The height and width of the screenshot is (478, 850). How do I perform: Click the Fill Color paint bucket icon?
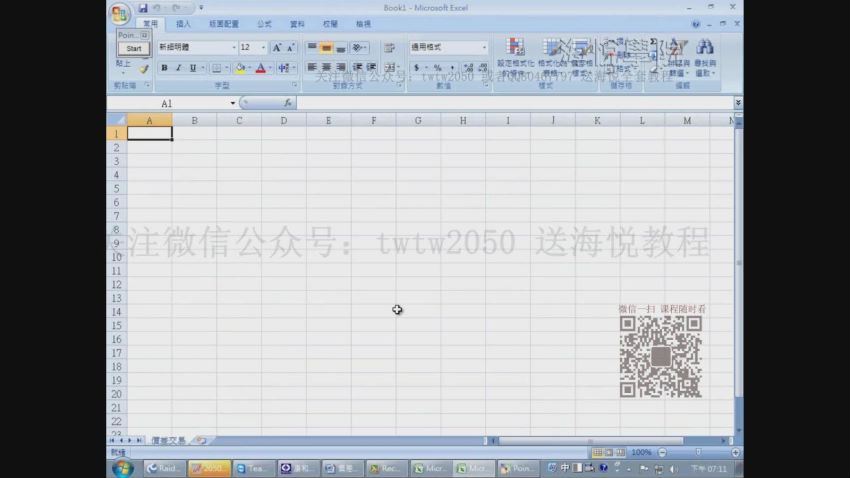240,68
